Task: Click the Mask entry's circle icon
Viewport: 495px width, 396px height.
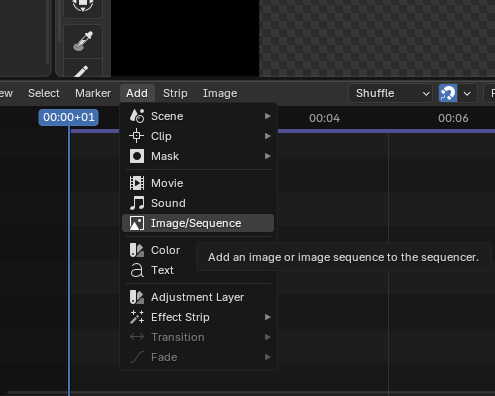Action: pyautogui.click(x=137, y=156)
